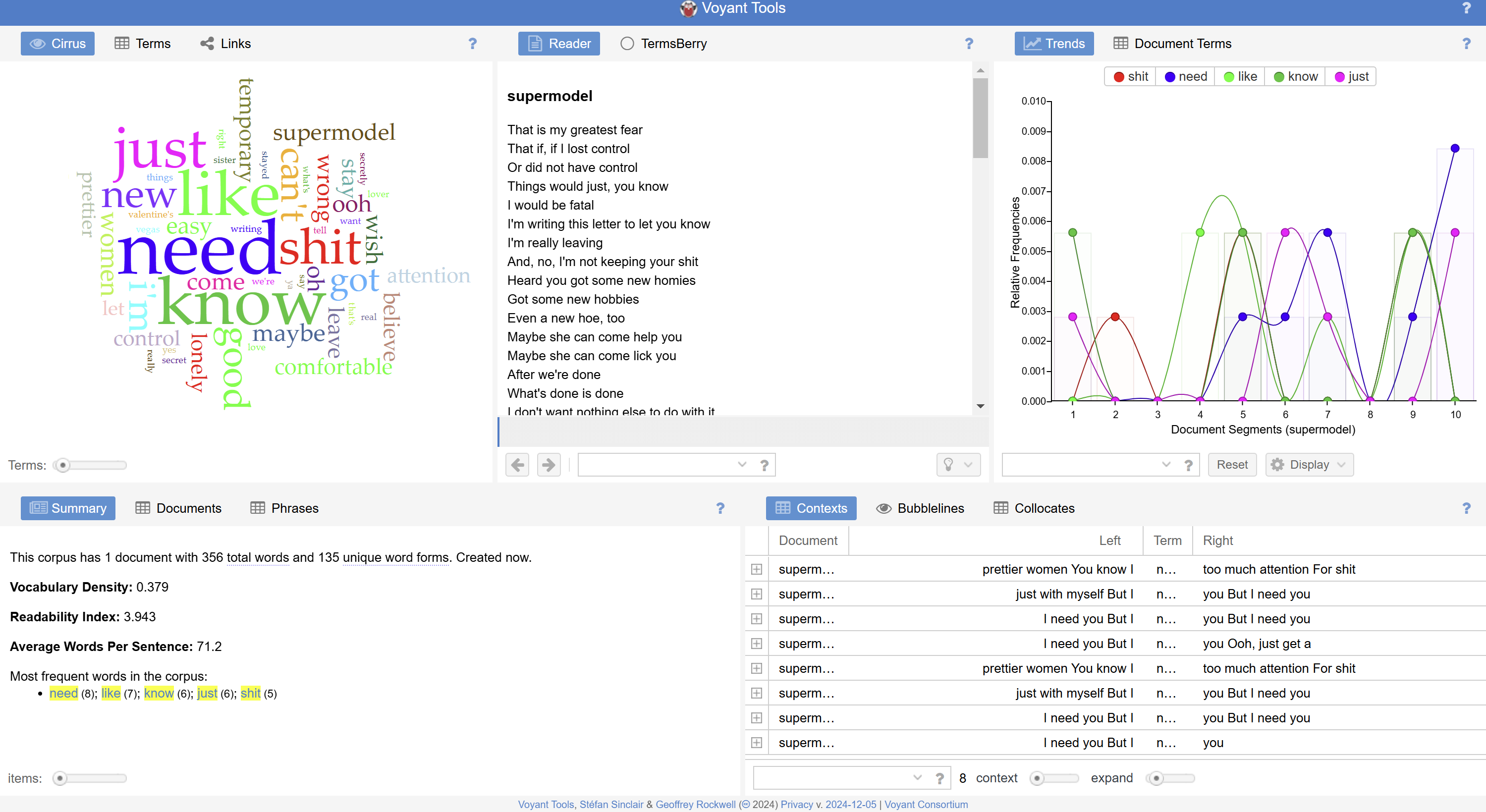
Task: Toggle the 'shit' series in Trends legend
Action: 1131,77
